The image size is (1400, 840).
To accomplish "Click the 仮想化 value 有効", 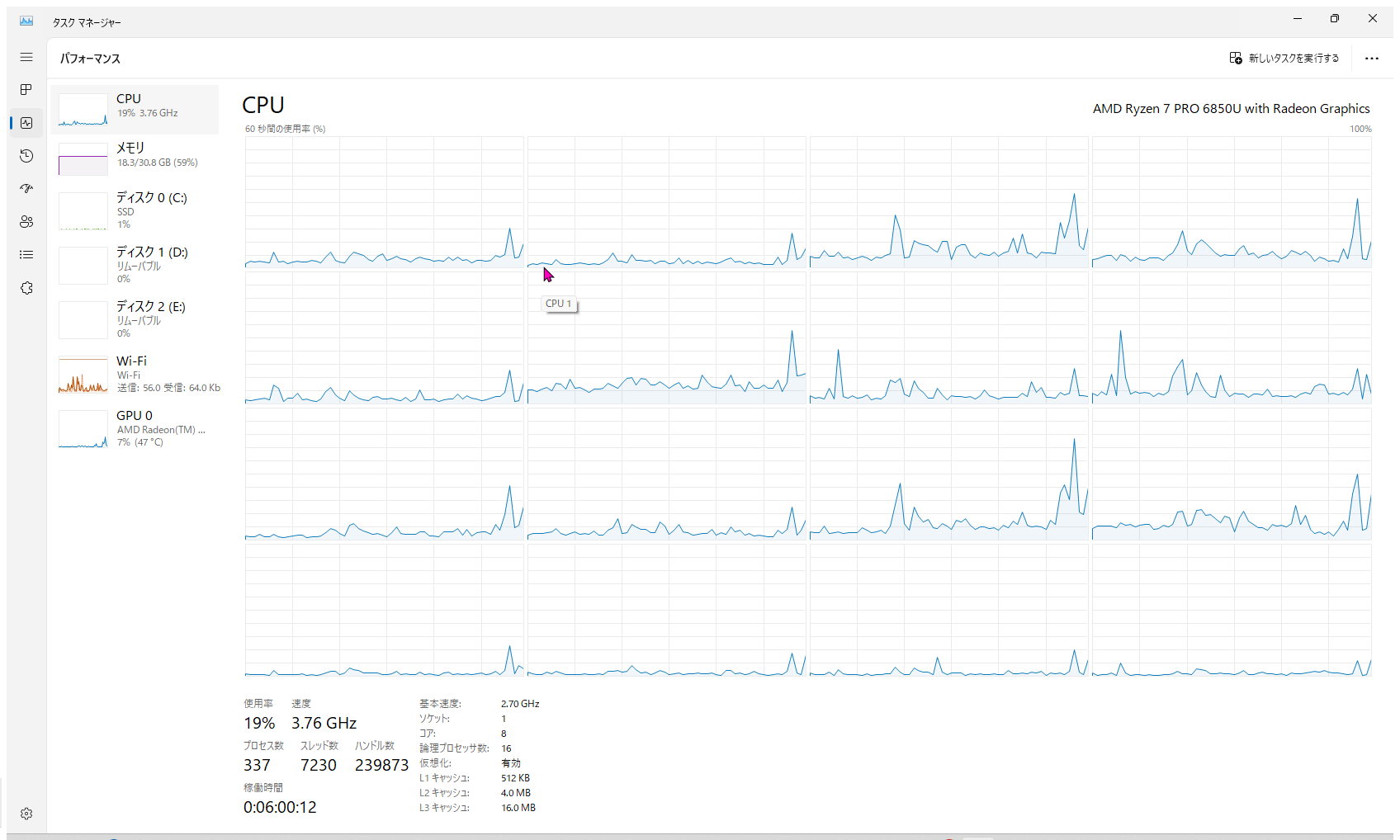I will click(511, 763).
